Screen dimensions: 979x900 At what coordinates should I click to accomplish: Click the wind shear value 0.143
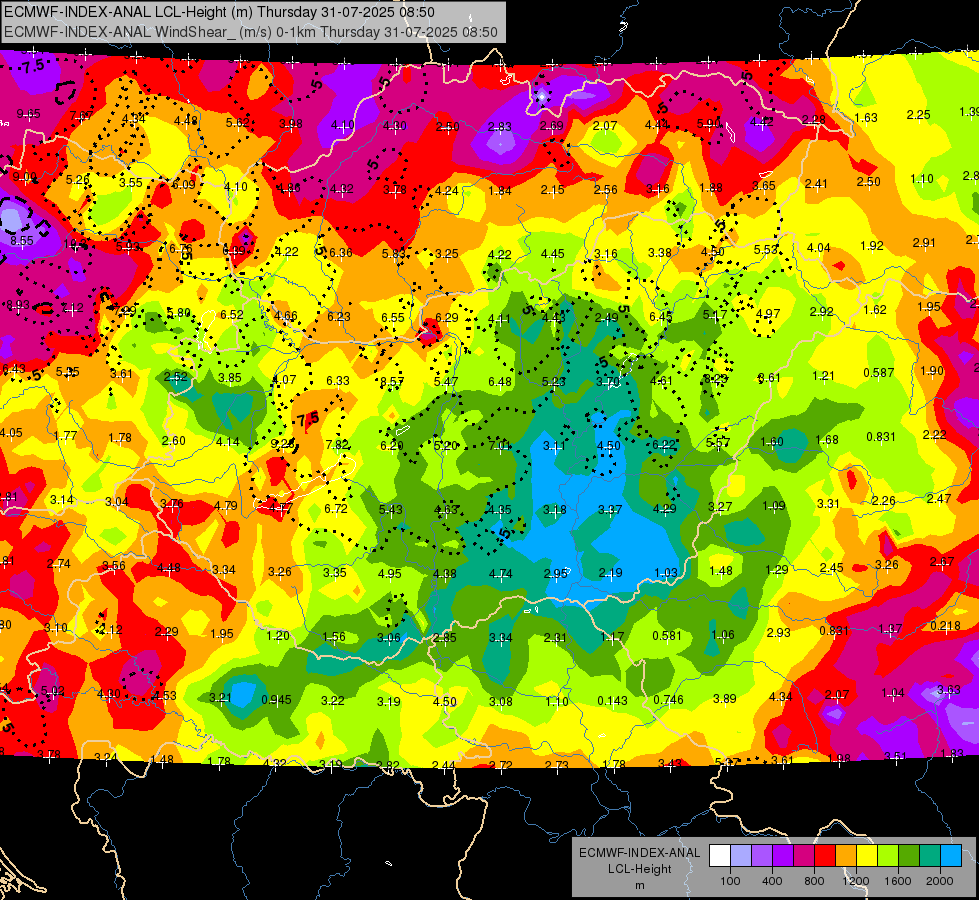point(612,701)
